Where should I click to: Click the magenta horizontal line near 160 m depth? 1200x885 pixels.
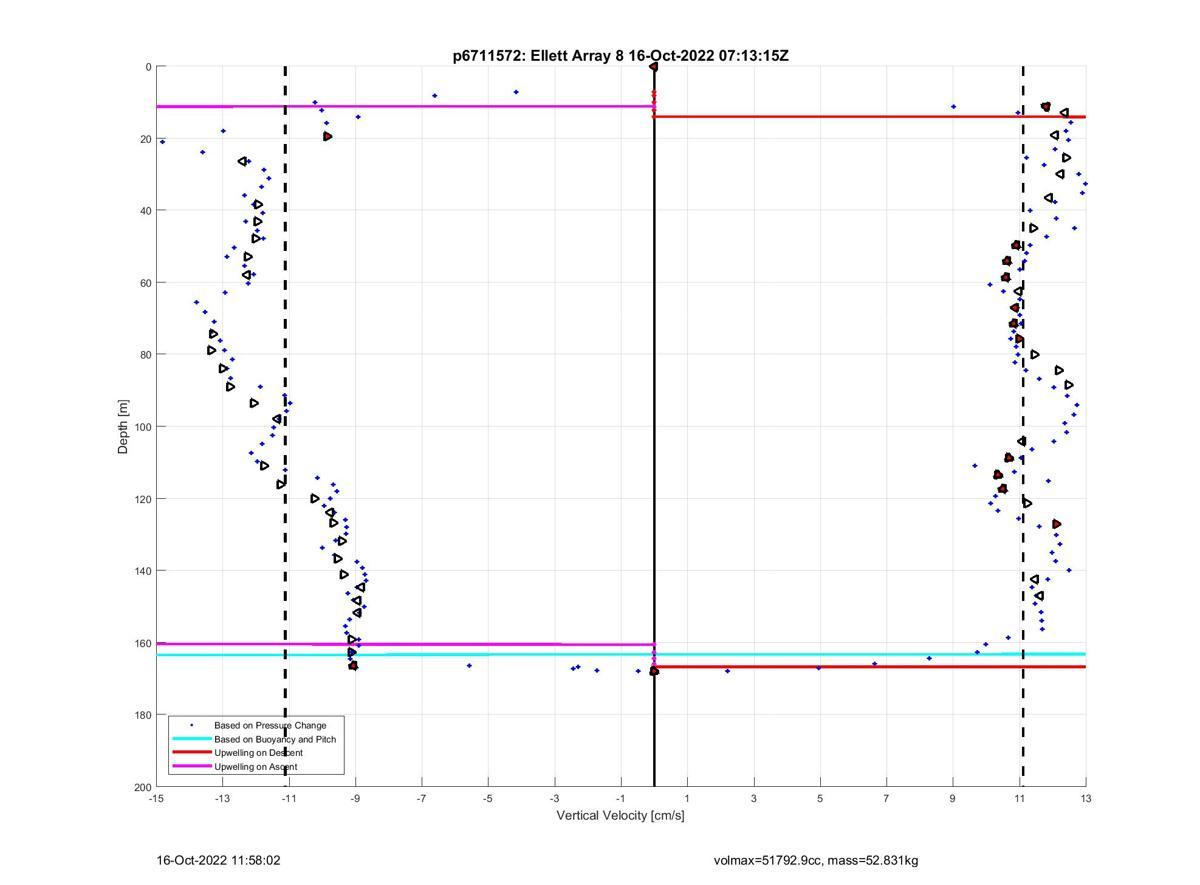pos(405,644)
